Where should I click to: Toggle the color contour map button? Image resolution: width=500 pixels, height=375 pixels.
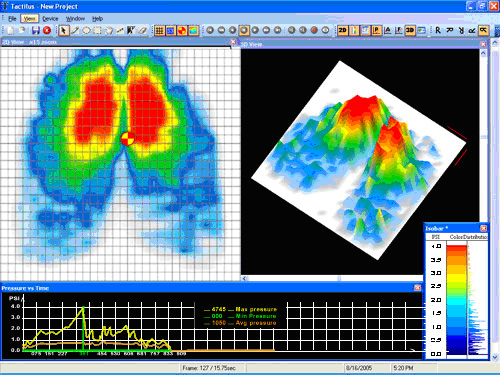click(x=193, y=31)
